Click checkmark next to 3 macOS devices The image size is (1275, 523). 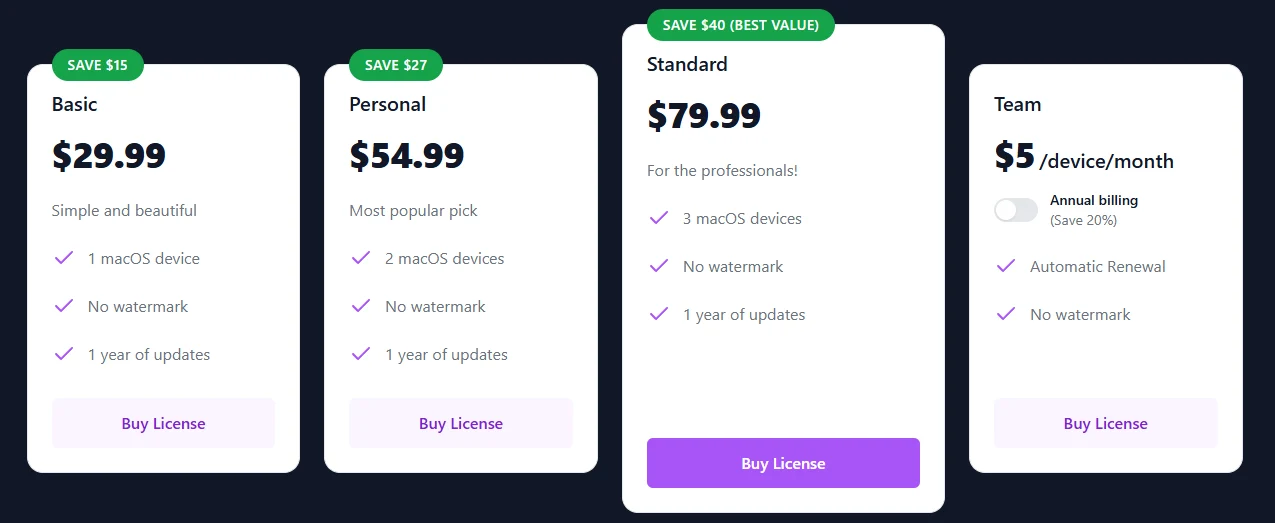click(x=659, y=218)
